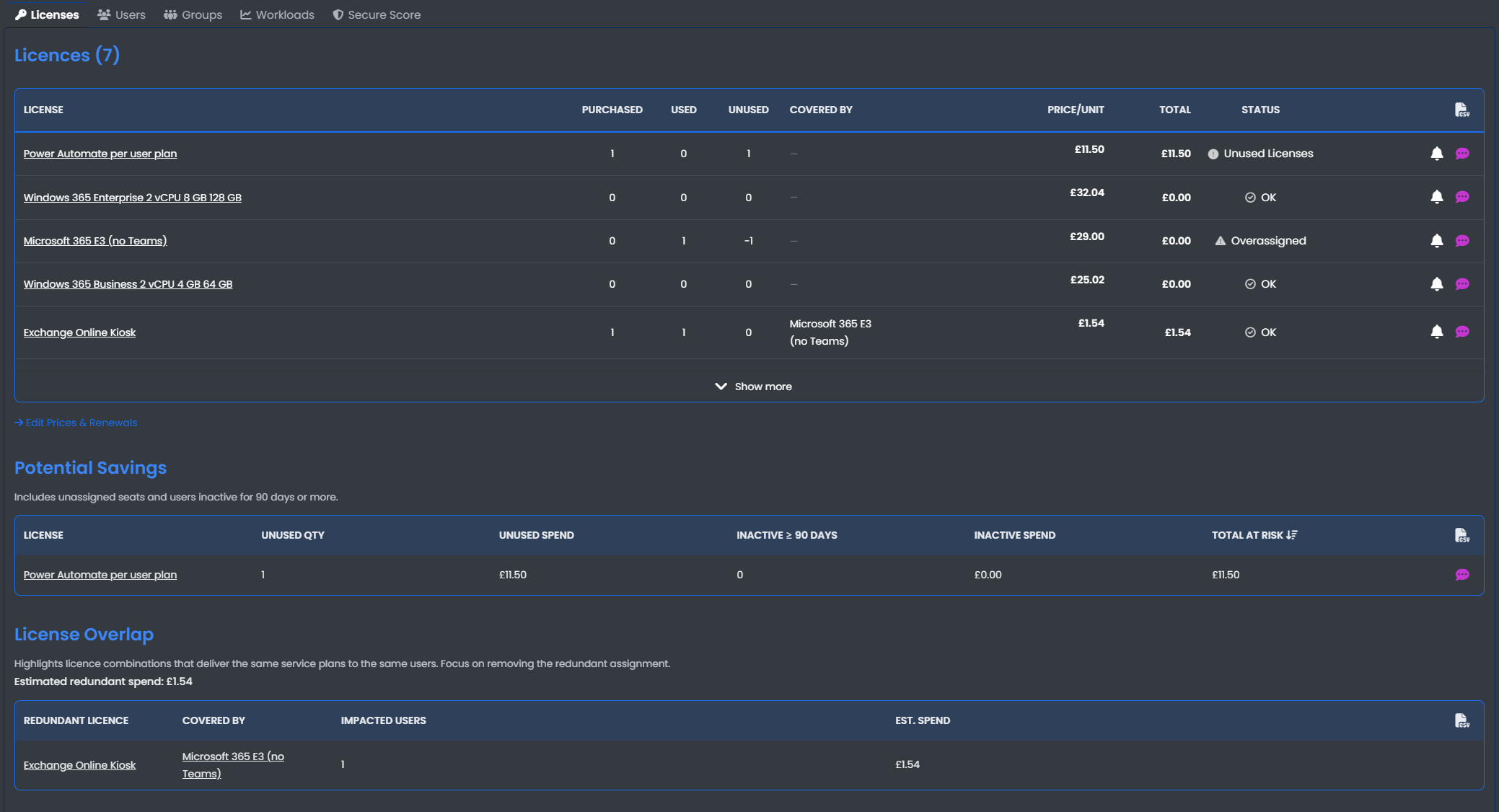Click the Overassigned status text

[x=1268, y=241]
